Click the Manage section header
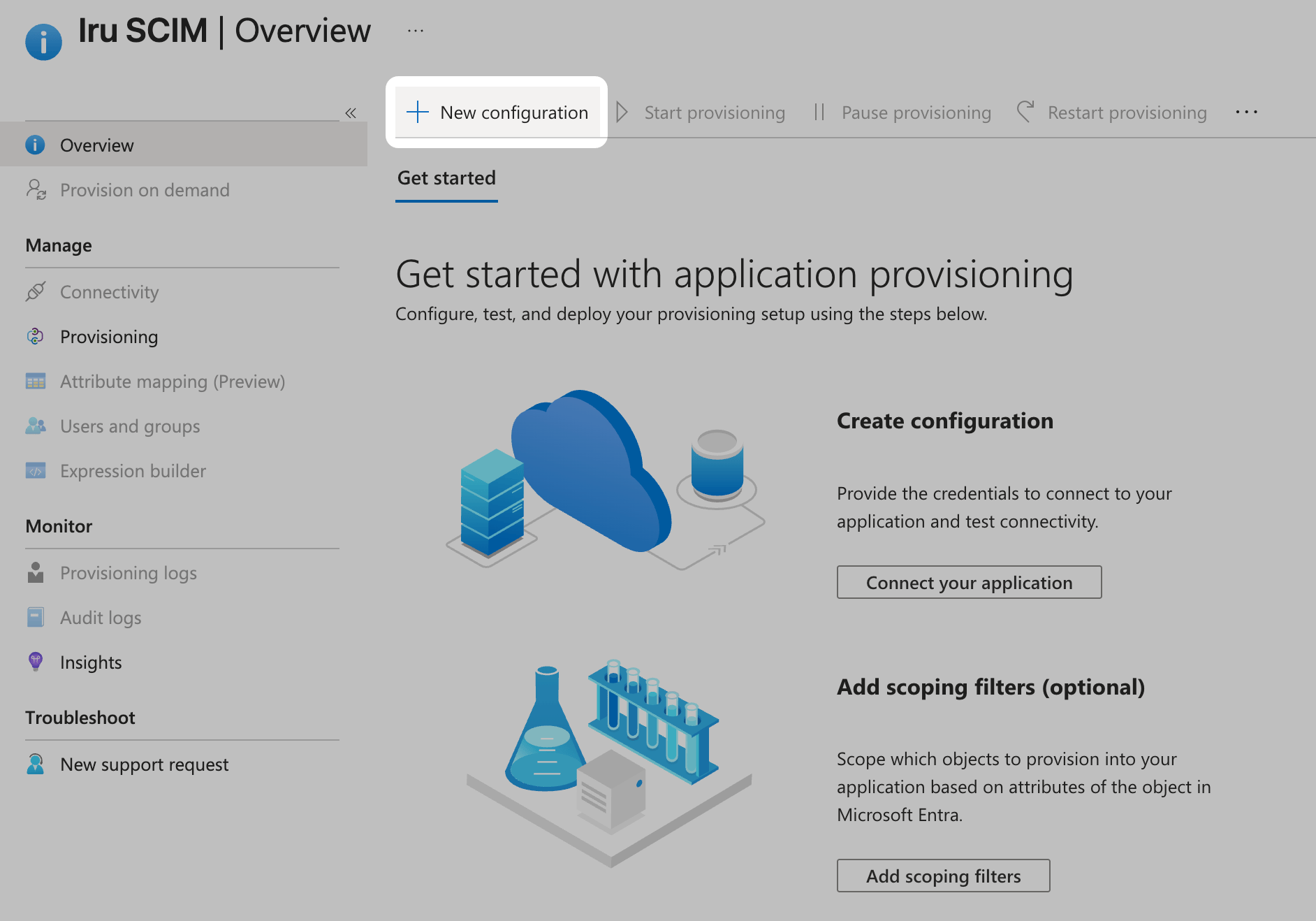1316x921 pixels. [59, 245]
